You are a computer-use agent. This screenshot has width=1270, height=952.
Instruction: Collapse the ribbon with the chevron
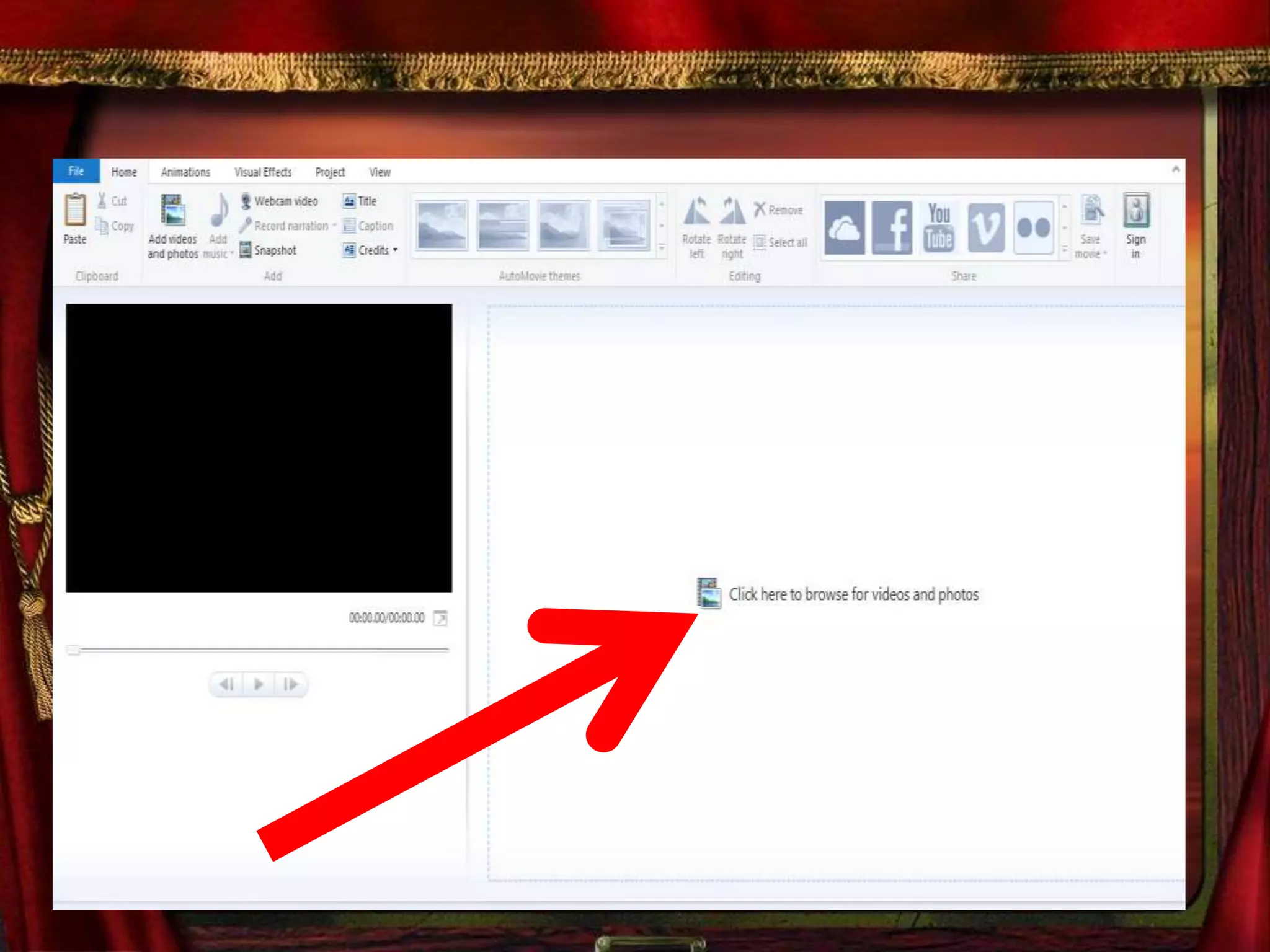pyautogui.click(x=1175, y=169)
